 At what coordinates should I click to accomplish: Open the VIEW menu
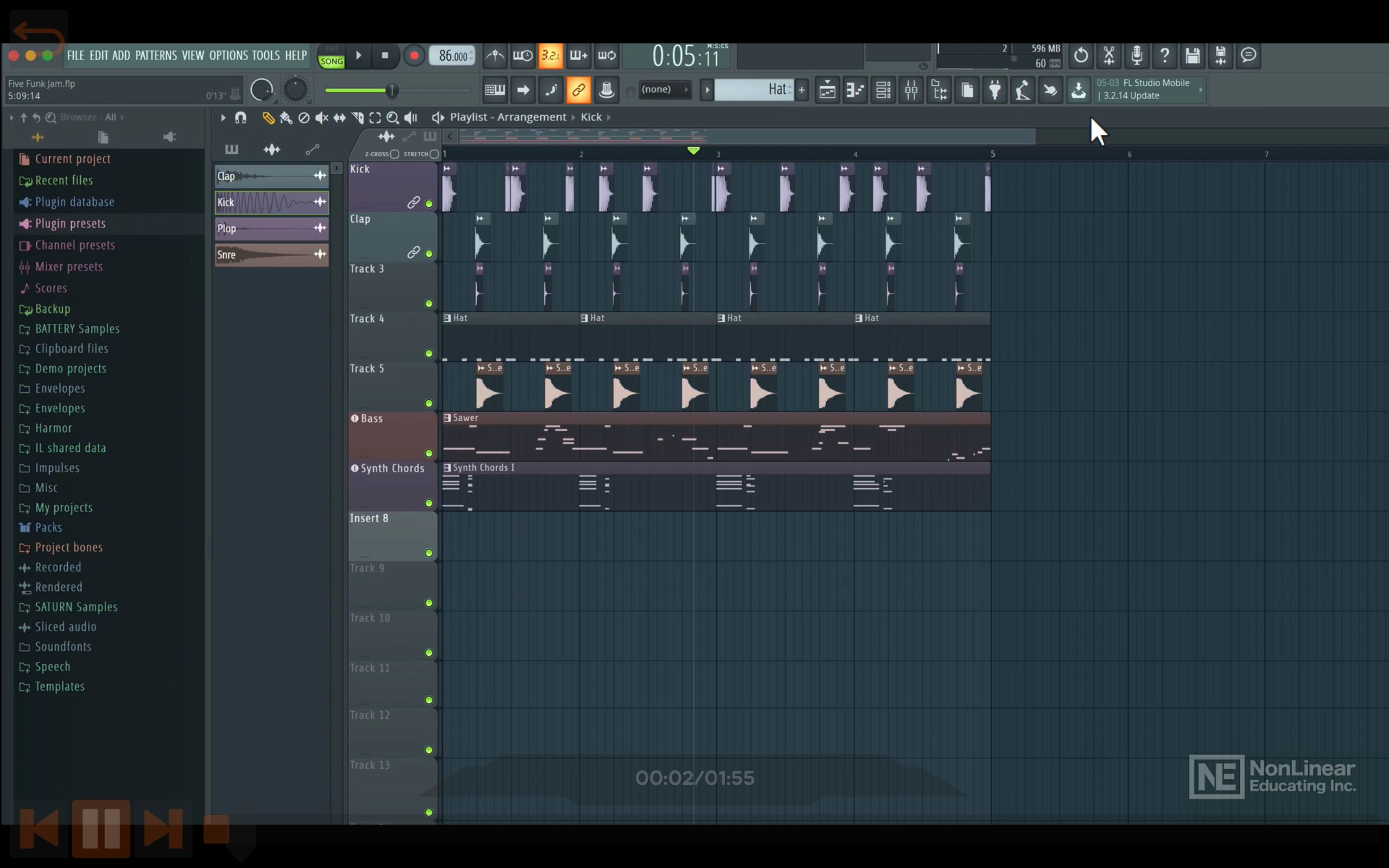(193, 56)
